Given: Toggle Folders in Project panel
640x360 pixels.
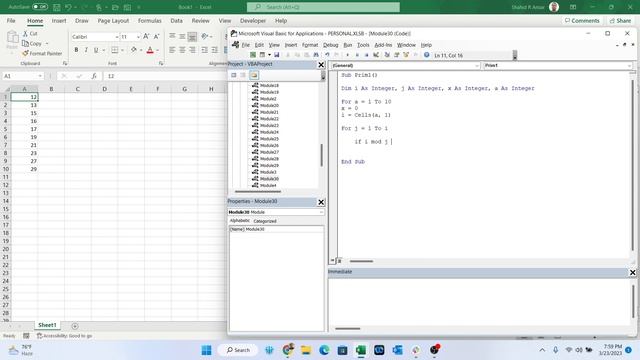Looking at the screenshot, I should coord(254,75).
